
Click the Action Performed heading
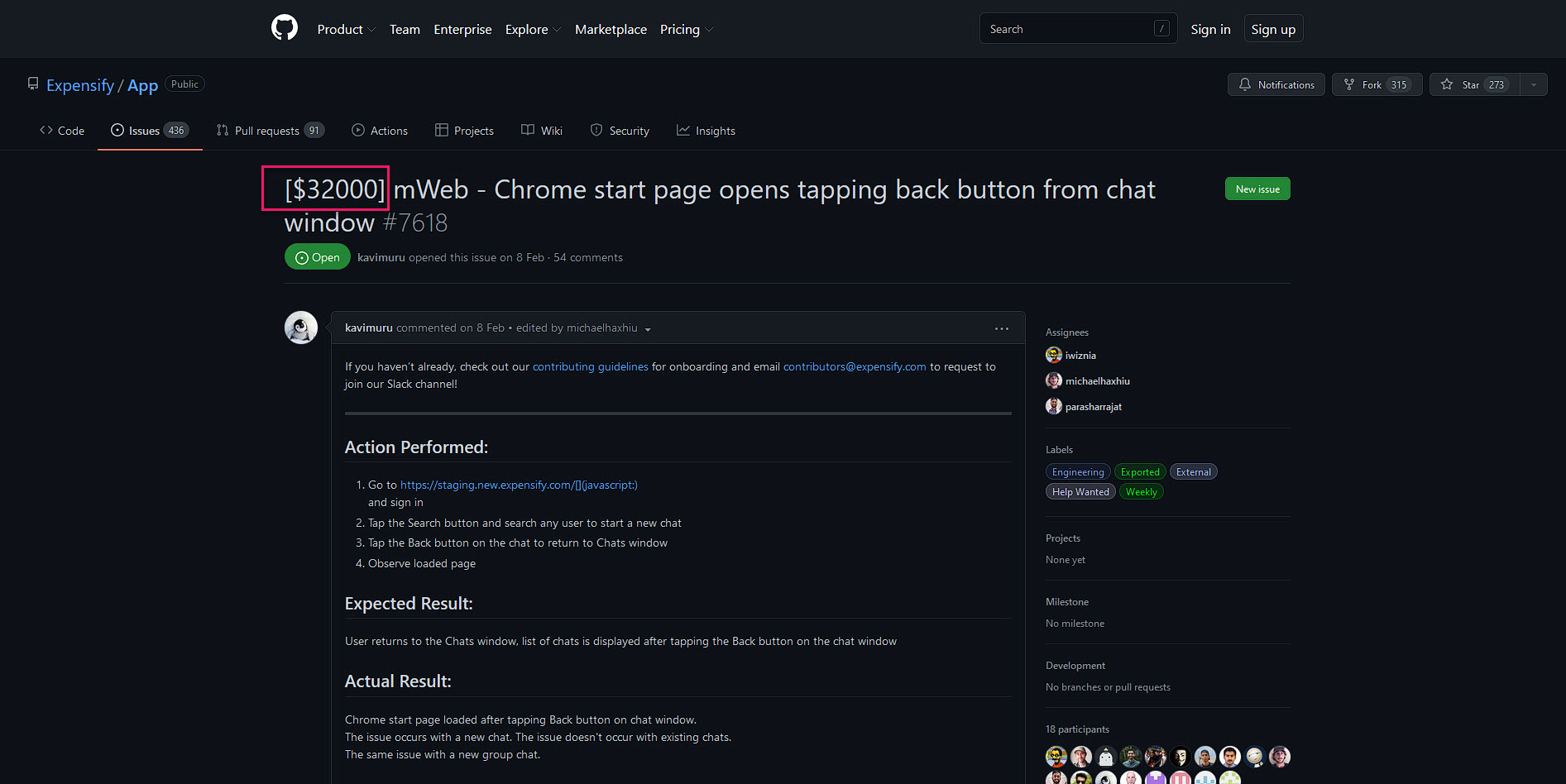[416, 447]
